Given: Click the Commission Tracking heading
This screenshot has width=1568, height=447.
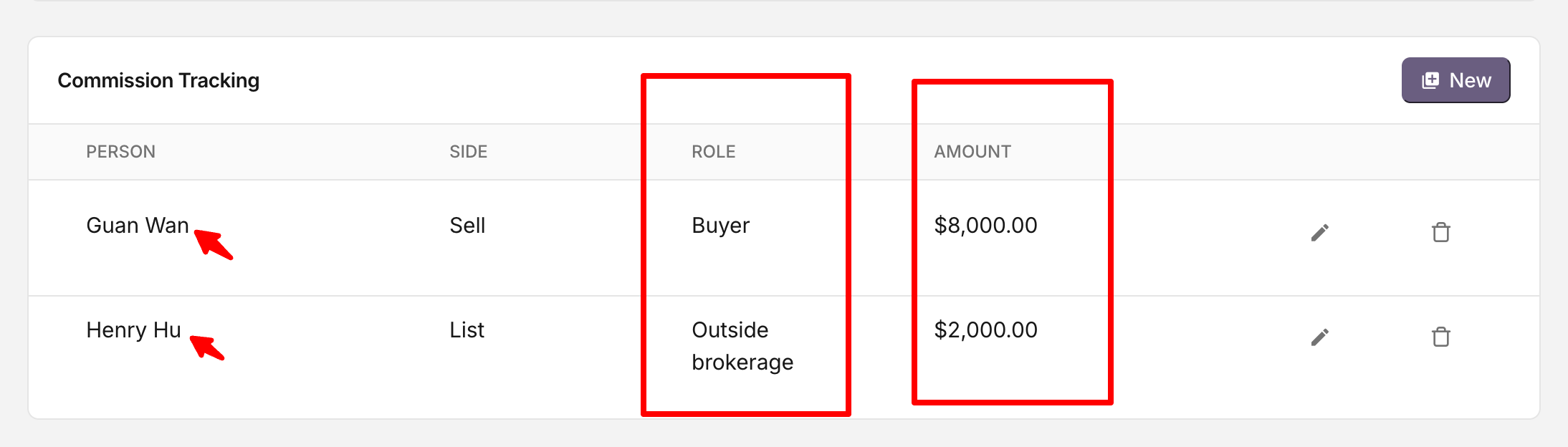Looking at the screenshot, I should click(x=158, y=80).
